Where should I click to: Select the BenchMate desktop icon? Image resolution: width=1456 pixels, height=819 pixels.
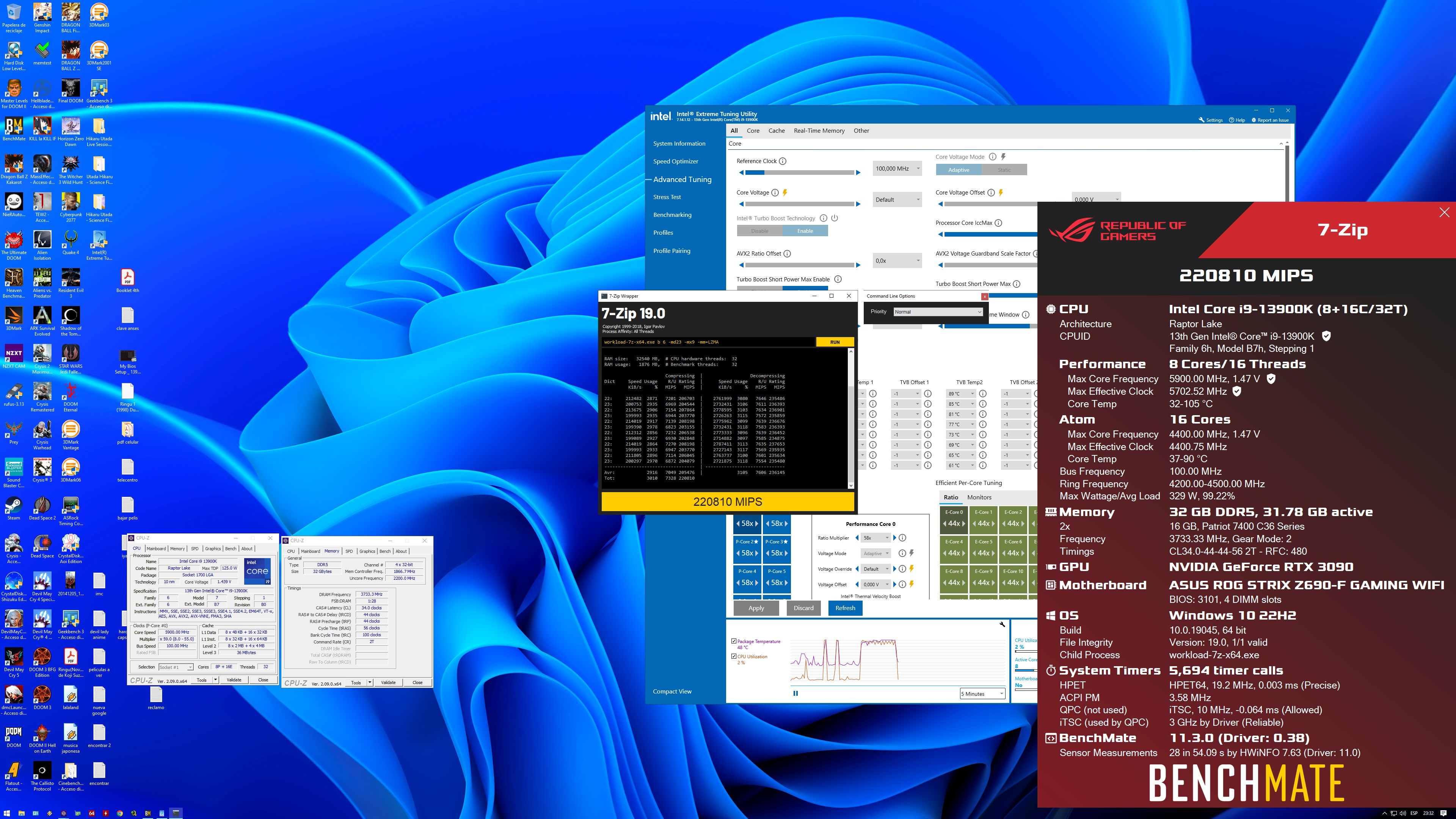(14, 128)
